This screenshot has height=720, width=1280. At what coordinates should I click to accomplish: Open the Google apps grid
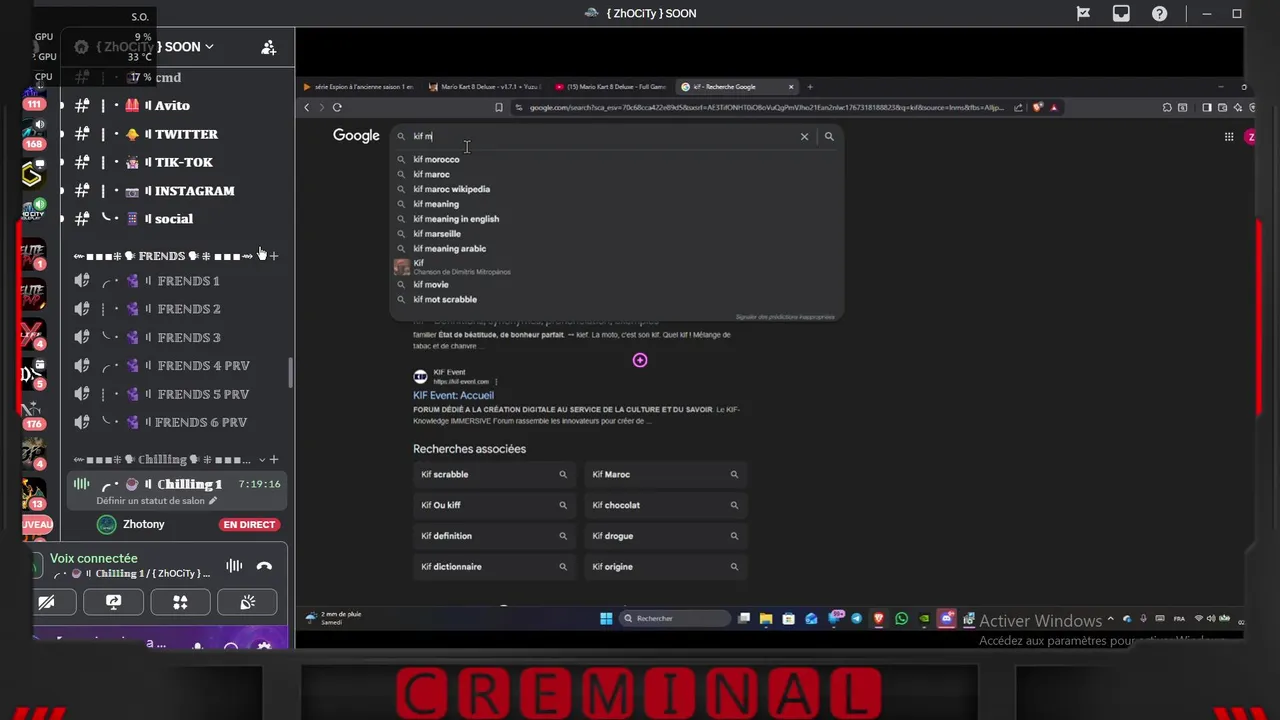pyautogui.click(x=1229, y=137)
